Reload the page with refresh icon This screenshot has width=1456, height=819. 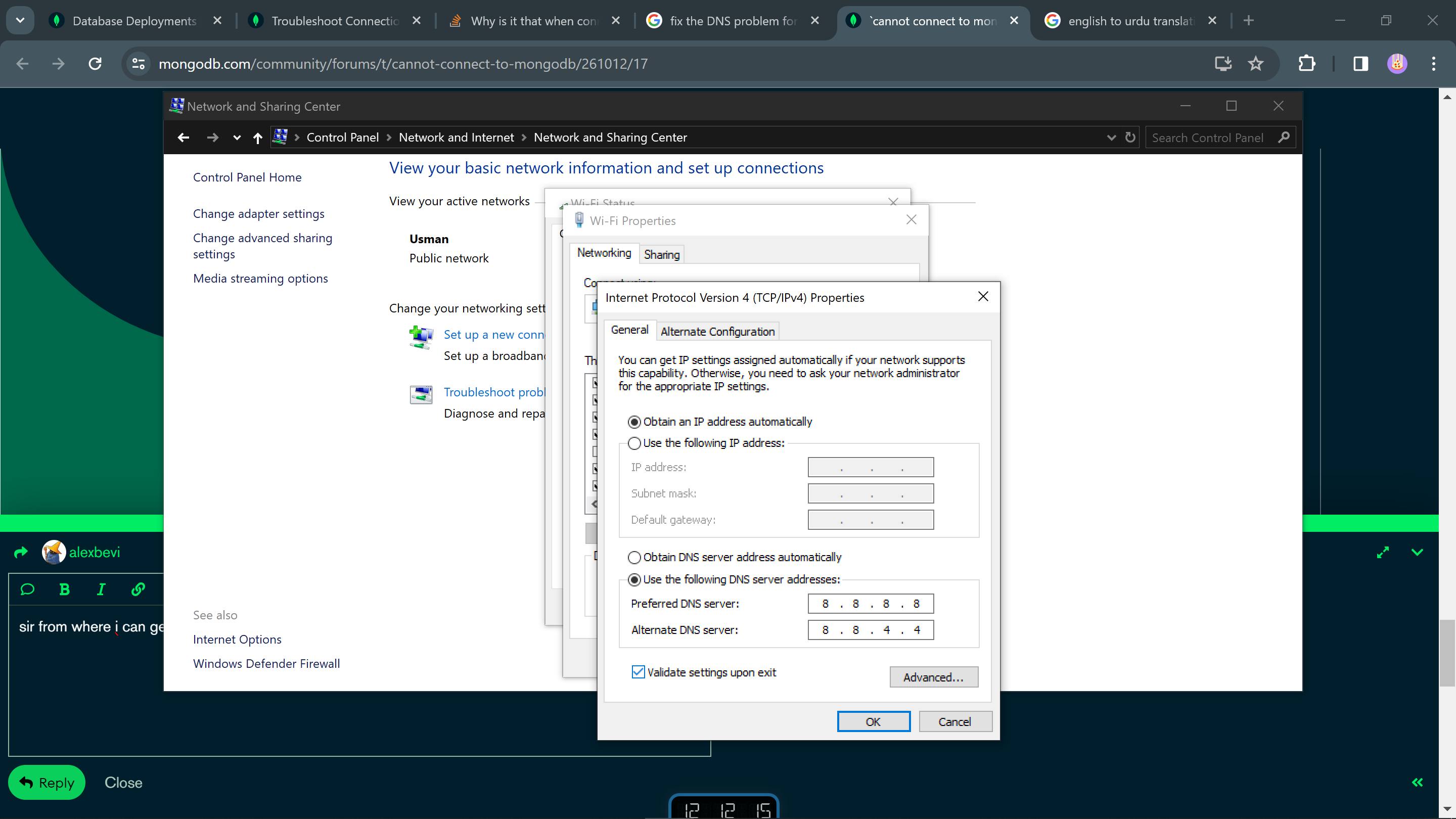[95, 63]
